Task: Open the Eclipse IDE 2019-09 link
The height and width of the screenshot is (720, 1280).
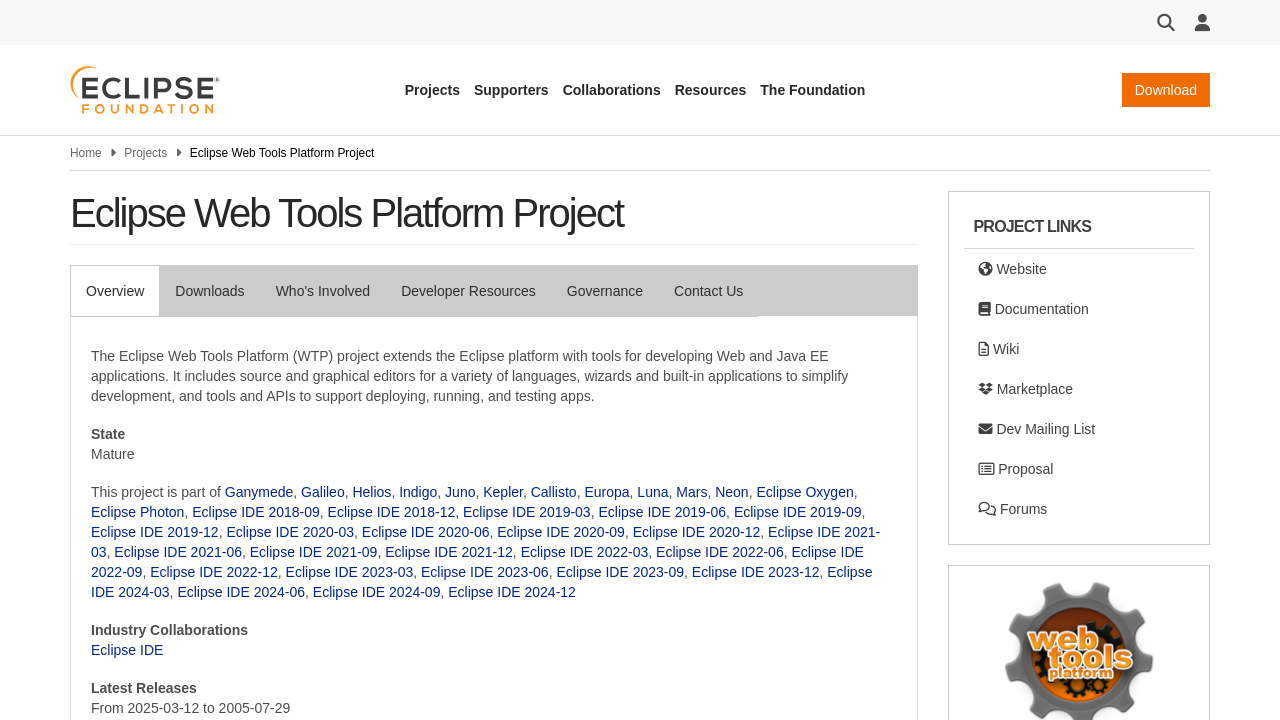Action: (798, 512)
